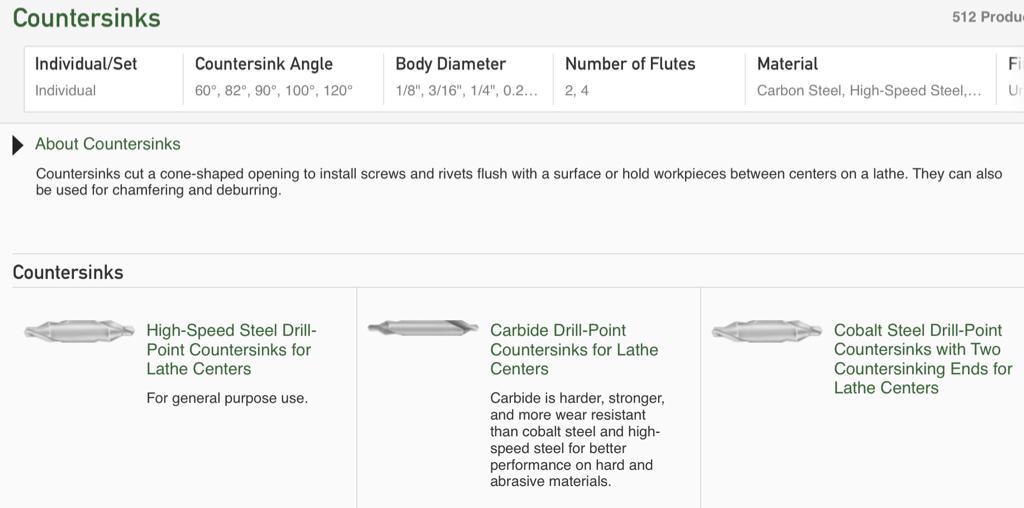Expand the Countersink Angle filter
The width and height of the screenshot is (1024, 508).
(x=283, y=78)
